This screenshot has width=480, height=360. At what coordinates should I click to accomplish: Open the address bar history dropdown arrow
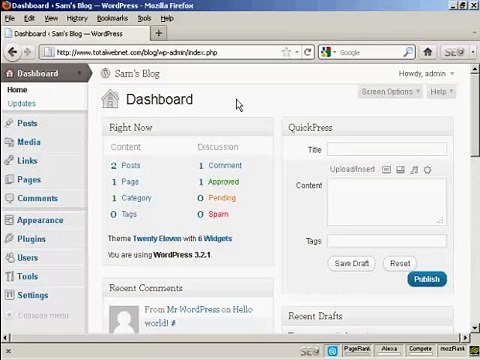click(x=297, y=52)
